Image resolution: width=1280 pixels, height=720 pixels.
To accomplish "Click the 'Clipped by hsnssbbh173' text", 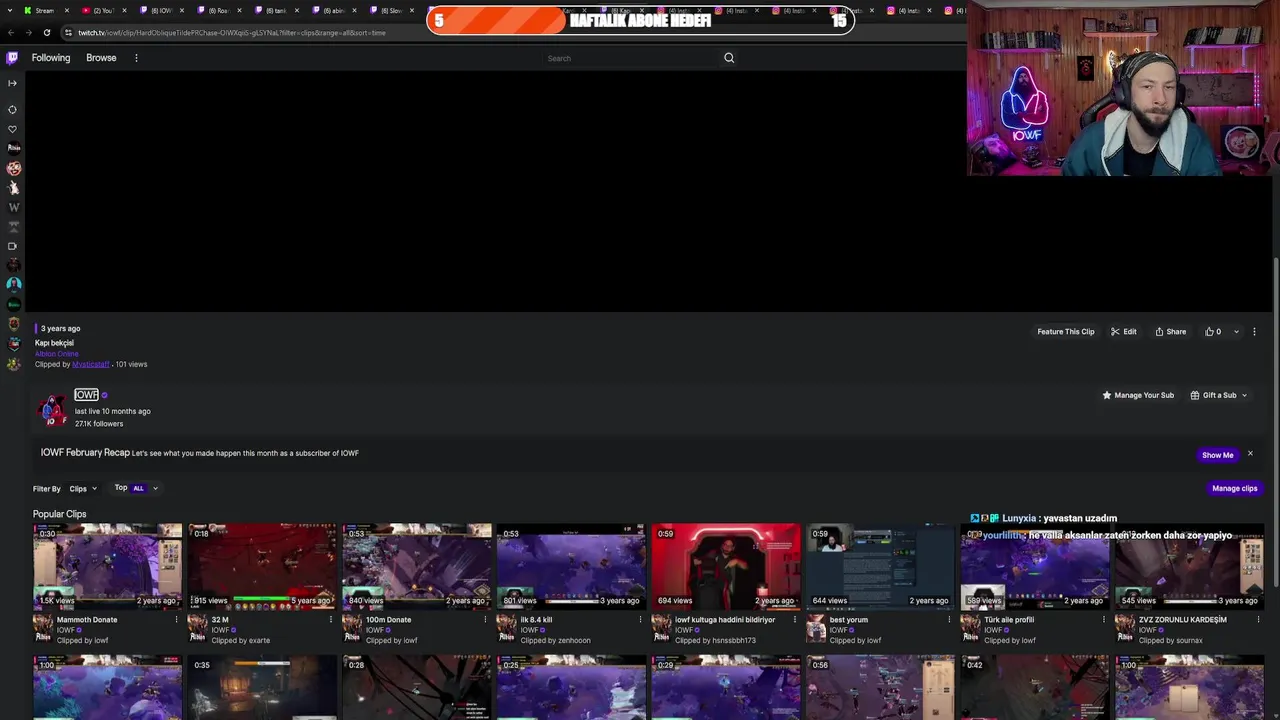I will tap(715, 641).
